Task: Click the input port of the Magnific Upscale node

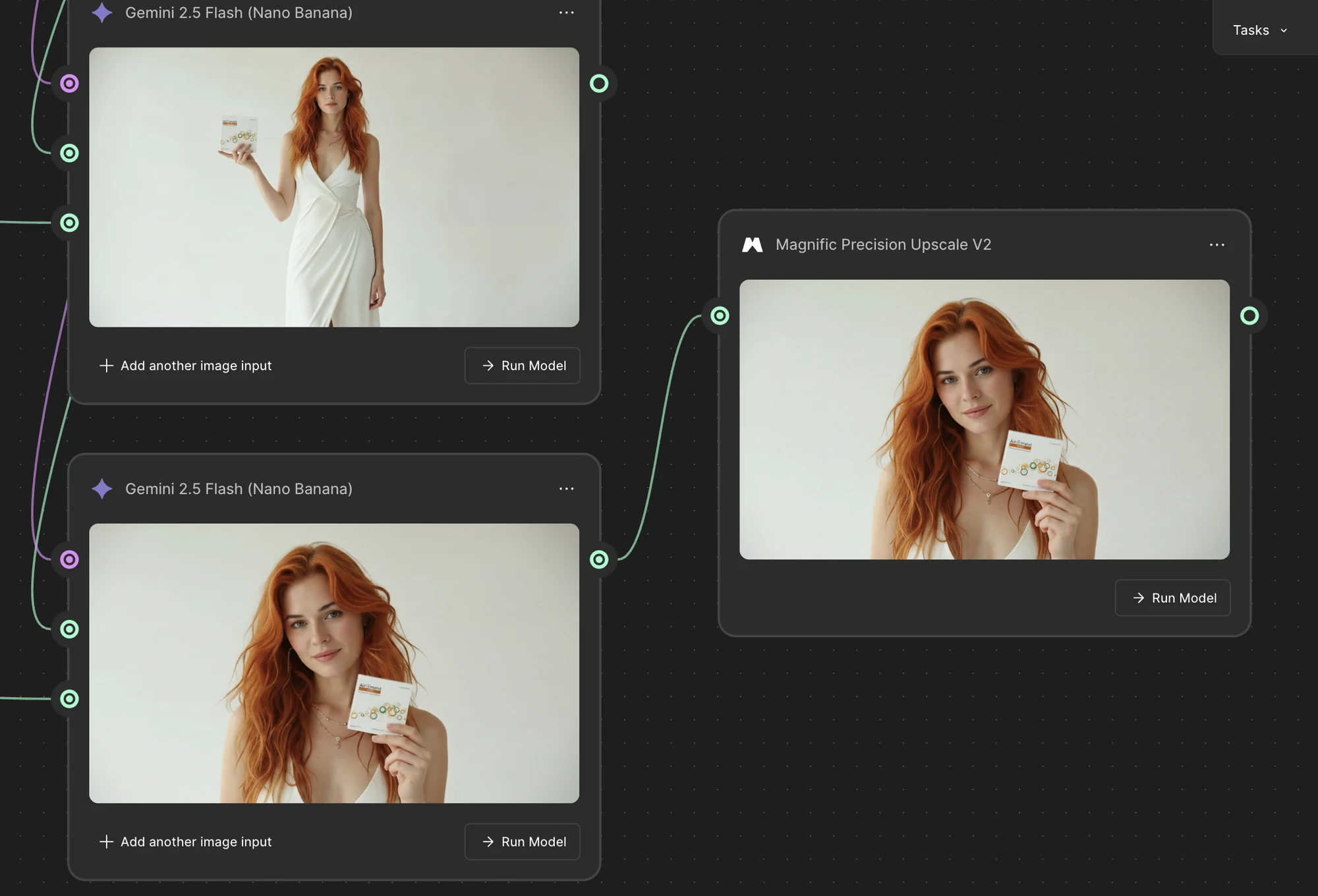Action: point(720,316)
